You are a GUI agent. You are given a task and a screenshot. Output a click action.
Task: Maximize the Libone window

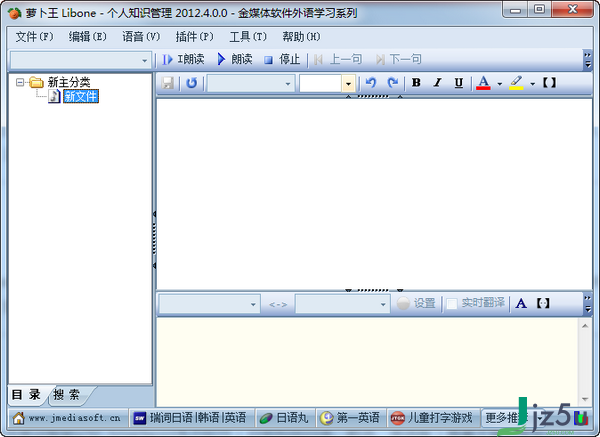[540, 10]
